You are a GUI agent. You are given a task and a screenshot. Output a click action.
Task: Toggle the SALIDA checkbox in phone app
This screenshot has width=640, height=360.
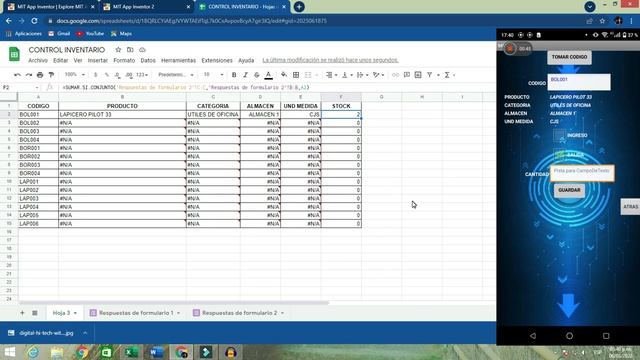(560, 155)
